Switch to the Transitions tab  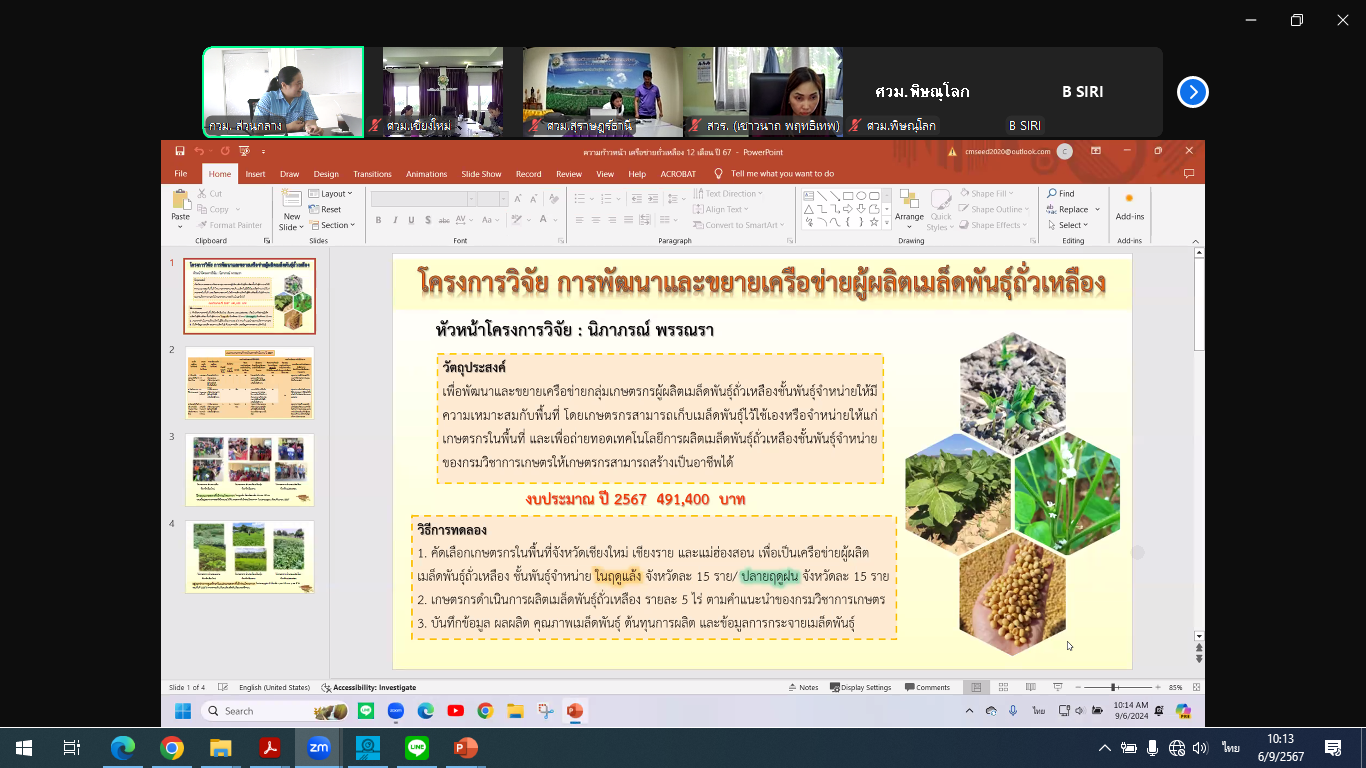[x=372, y=174]
